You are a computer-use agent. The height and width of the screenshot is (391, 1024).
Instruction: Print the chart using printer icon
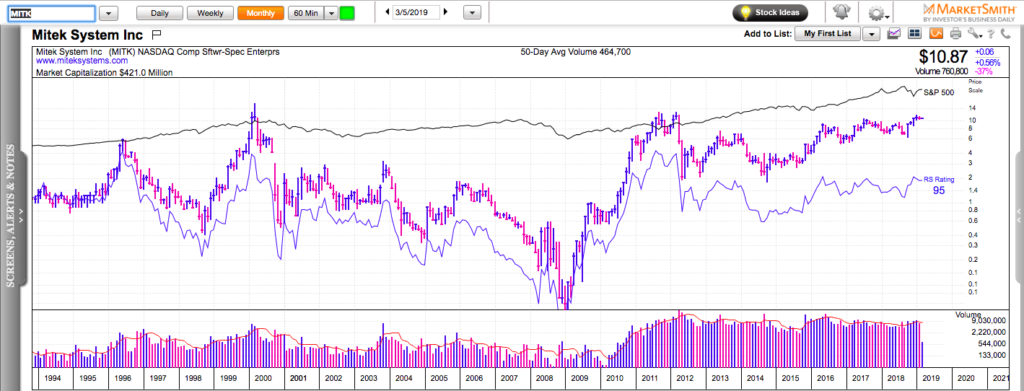(x=955, y=34)
